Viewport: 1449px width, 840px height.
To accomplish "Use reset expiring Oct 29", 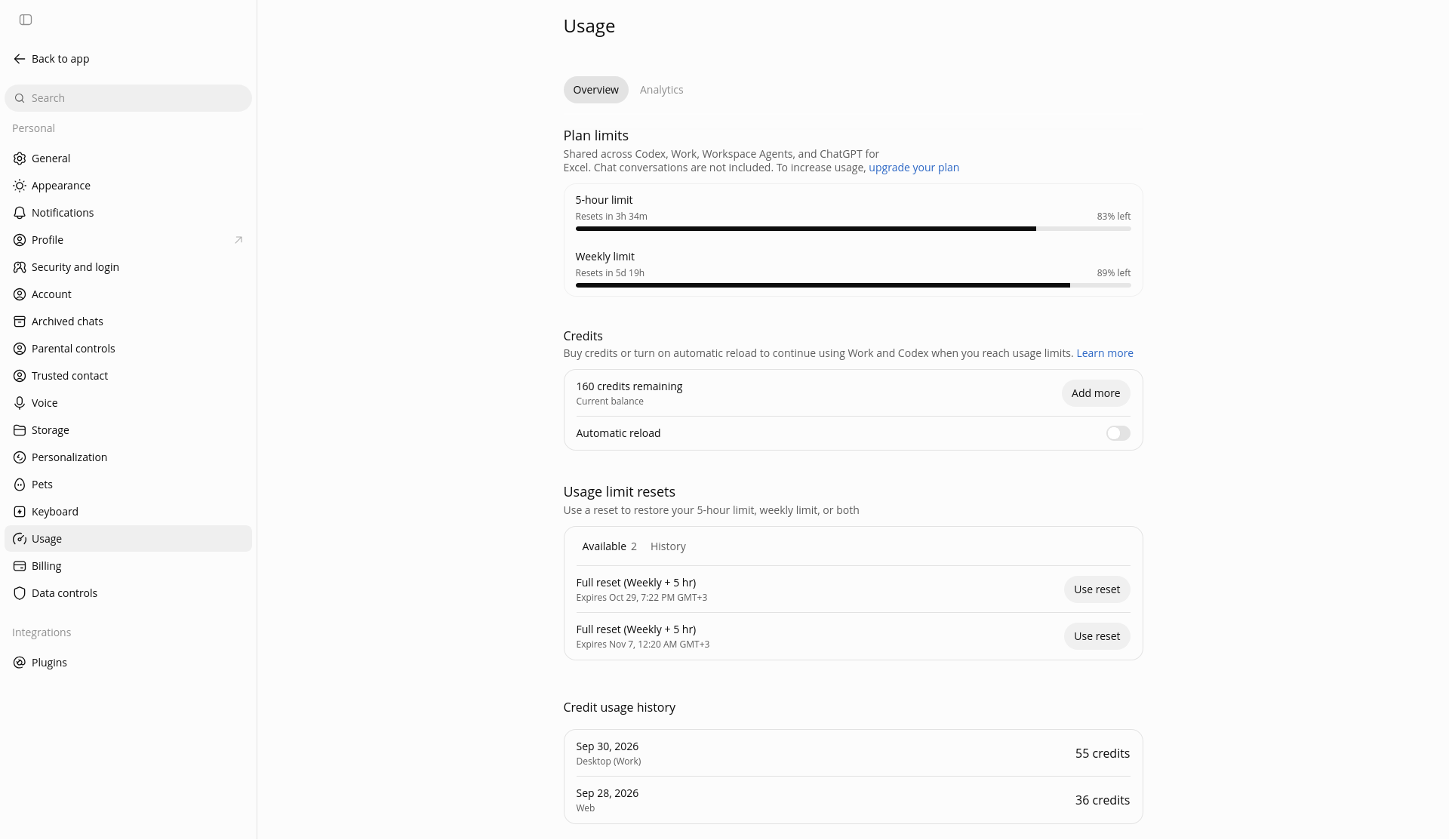I will click(x=1097, y=589).
